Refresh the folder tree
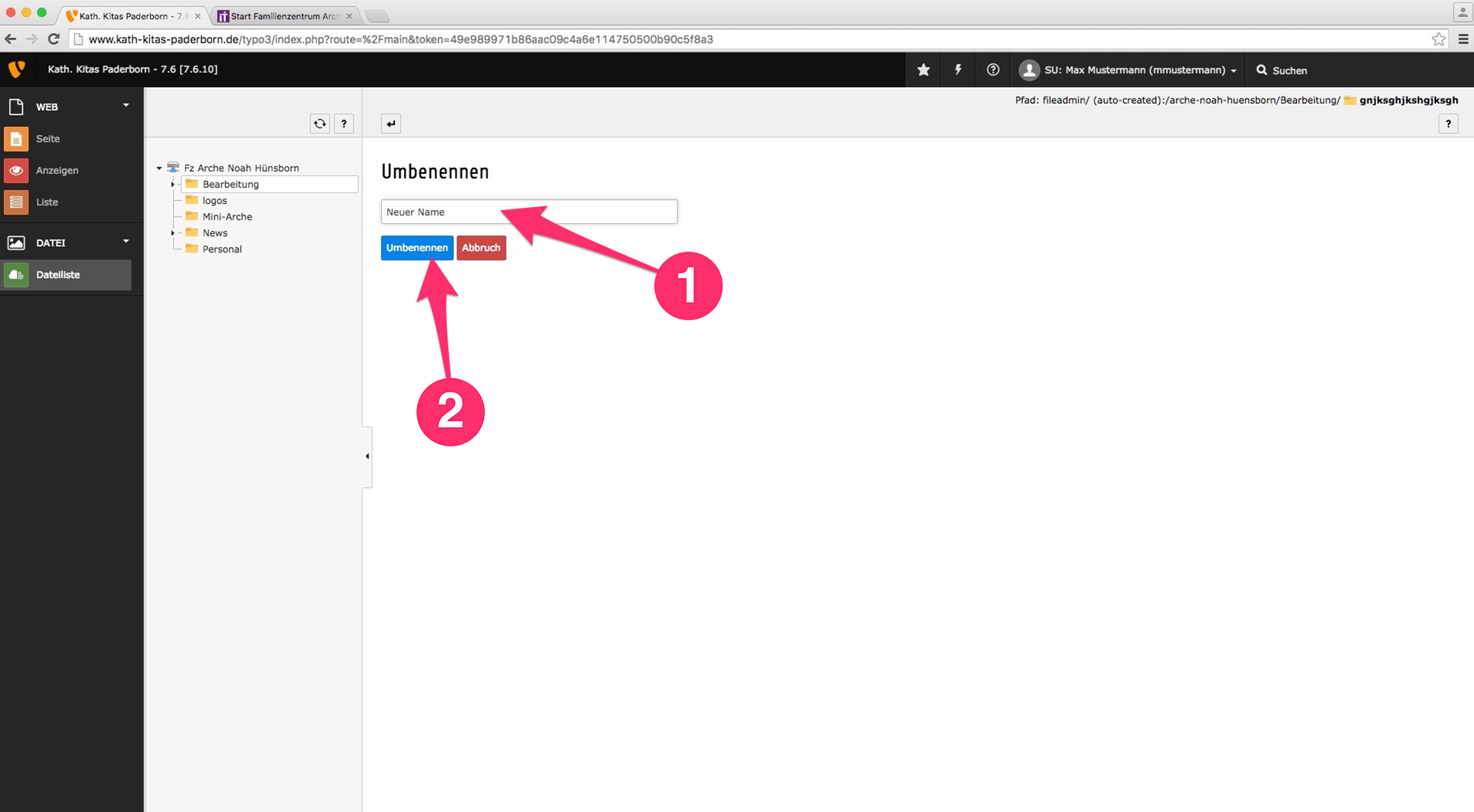1474x812 pixels. [x=320, y=124]
